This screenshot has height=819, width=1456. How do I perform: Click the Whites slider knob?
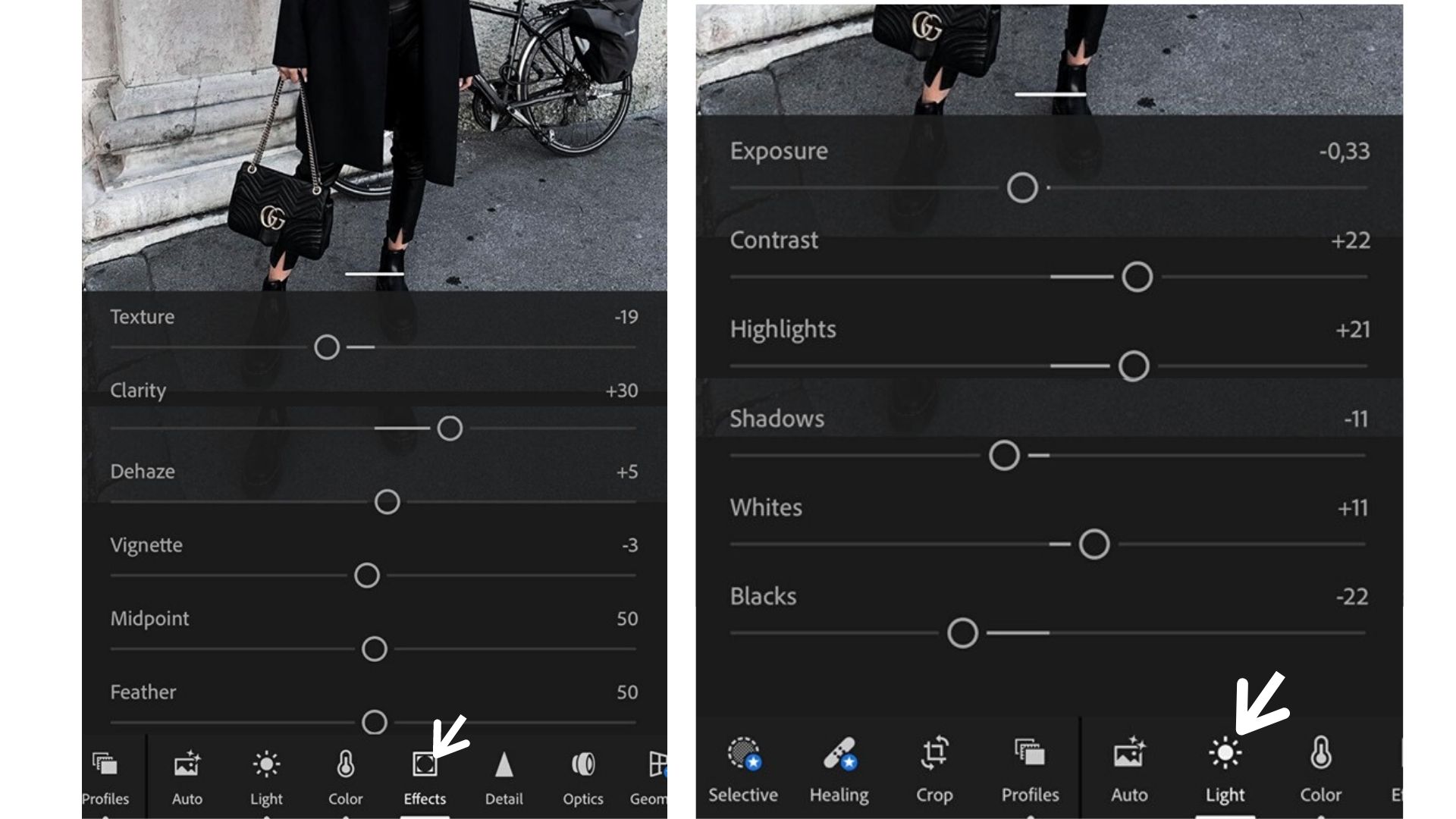1094,544
